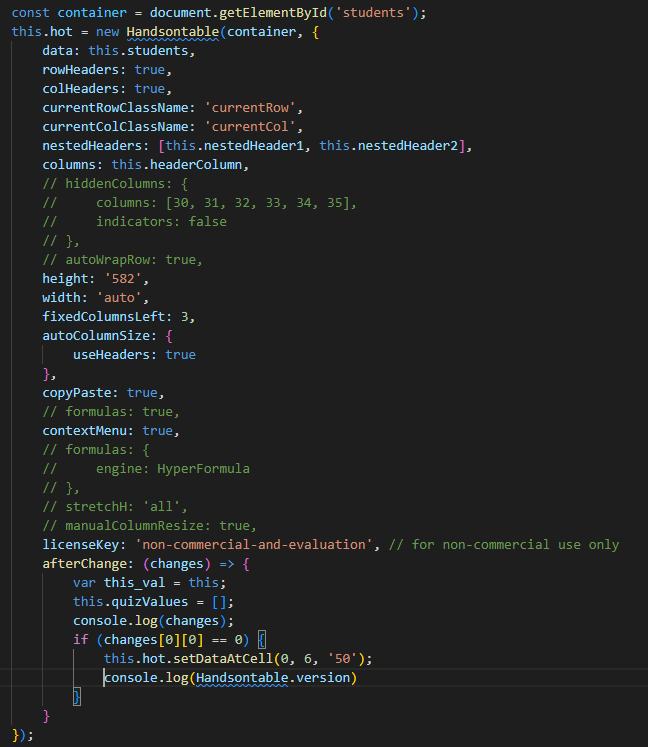Click 'this.quizValues = []' assignment
The height and width of the screenshot is (747, 648).
coord(153,602)
